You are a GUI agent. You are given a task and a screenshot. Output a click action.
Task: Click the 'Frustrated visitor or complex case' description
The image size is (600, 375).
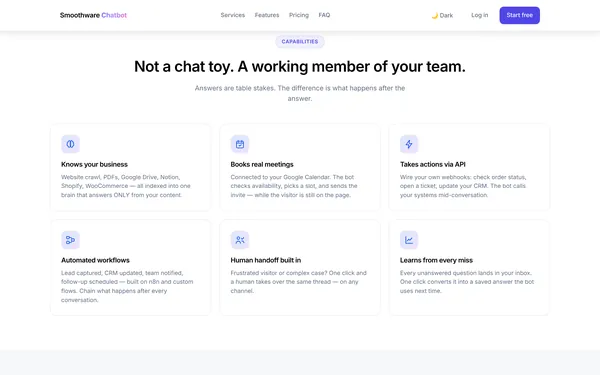click(x=299, y=282)
